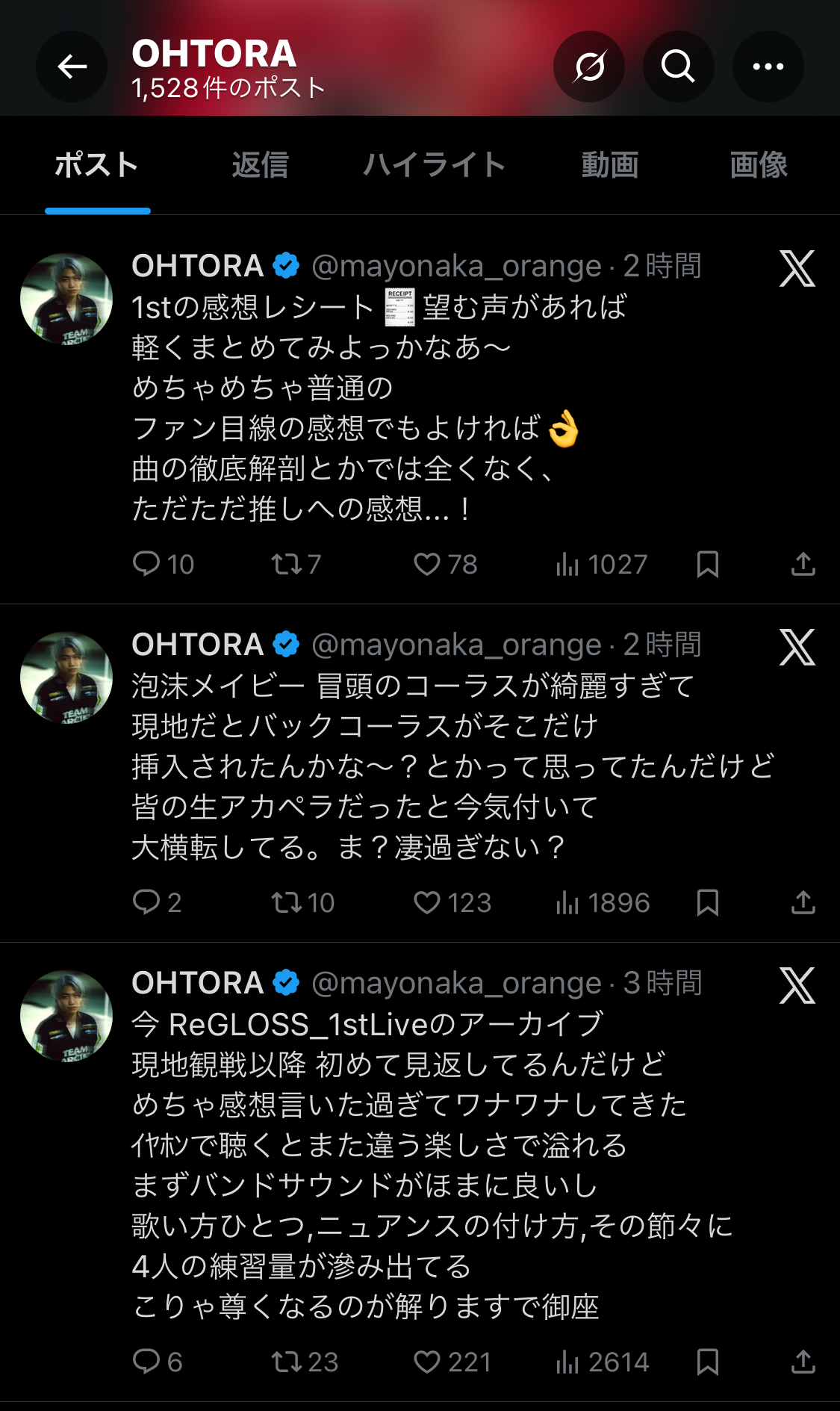Share the 1stの感想レシート post

click(803, 565)
